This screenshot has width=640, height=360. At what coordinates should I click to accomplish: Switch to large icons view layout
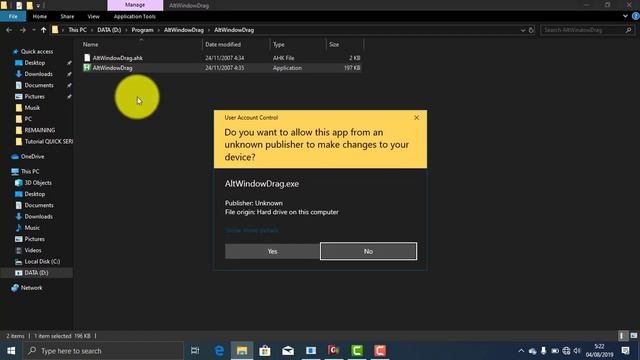point(633,336)
